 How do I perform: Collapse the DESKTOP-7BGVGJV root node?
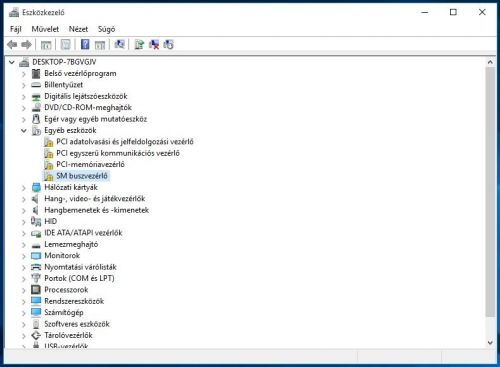point(12,62)
